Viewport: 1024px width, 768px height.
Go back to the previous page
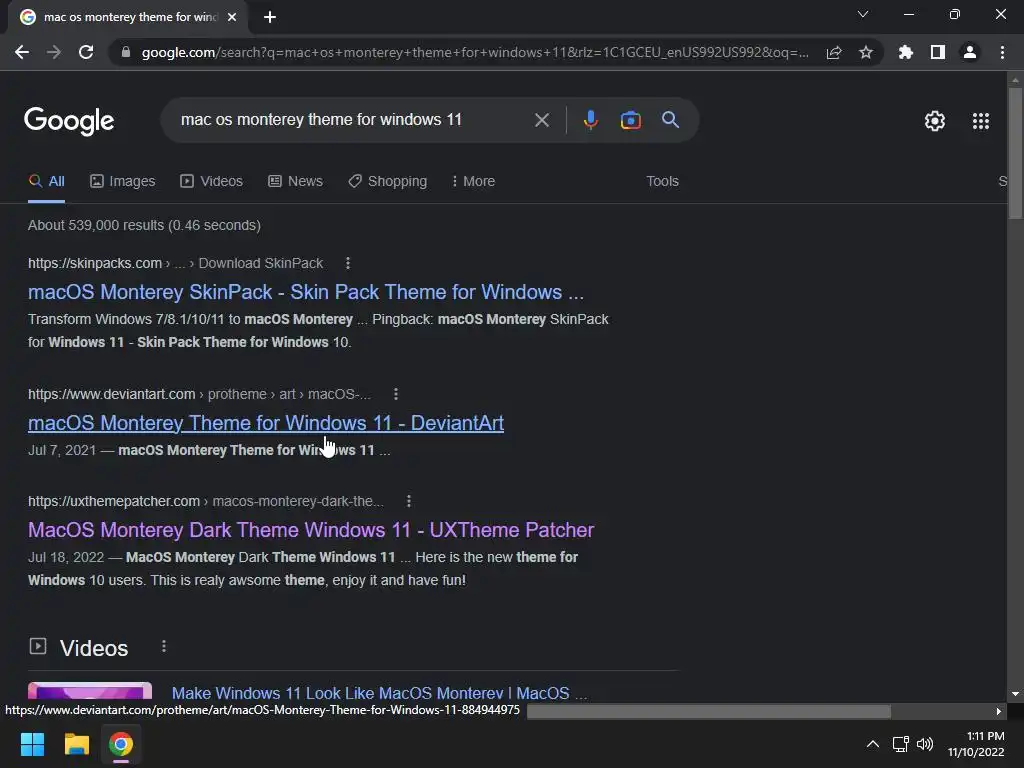(x=22, y=52)
